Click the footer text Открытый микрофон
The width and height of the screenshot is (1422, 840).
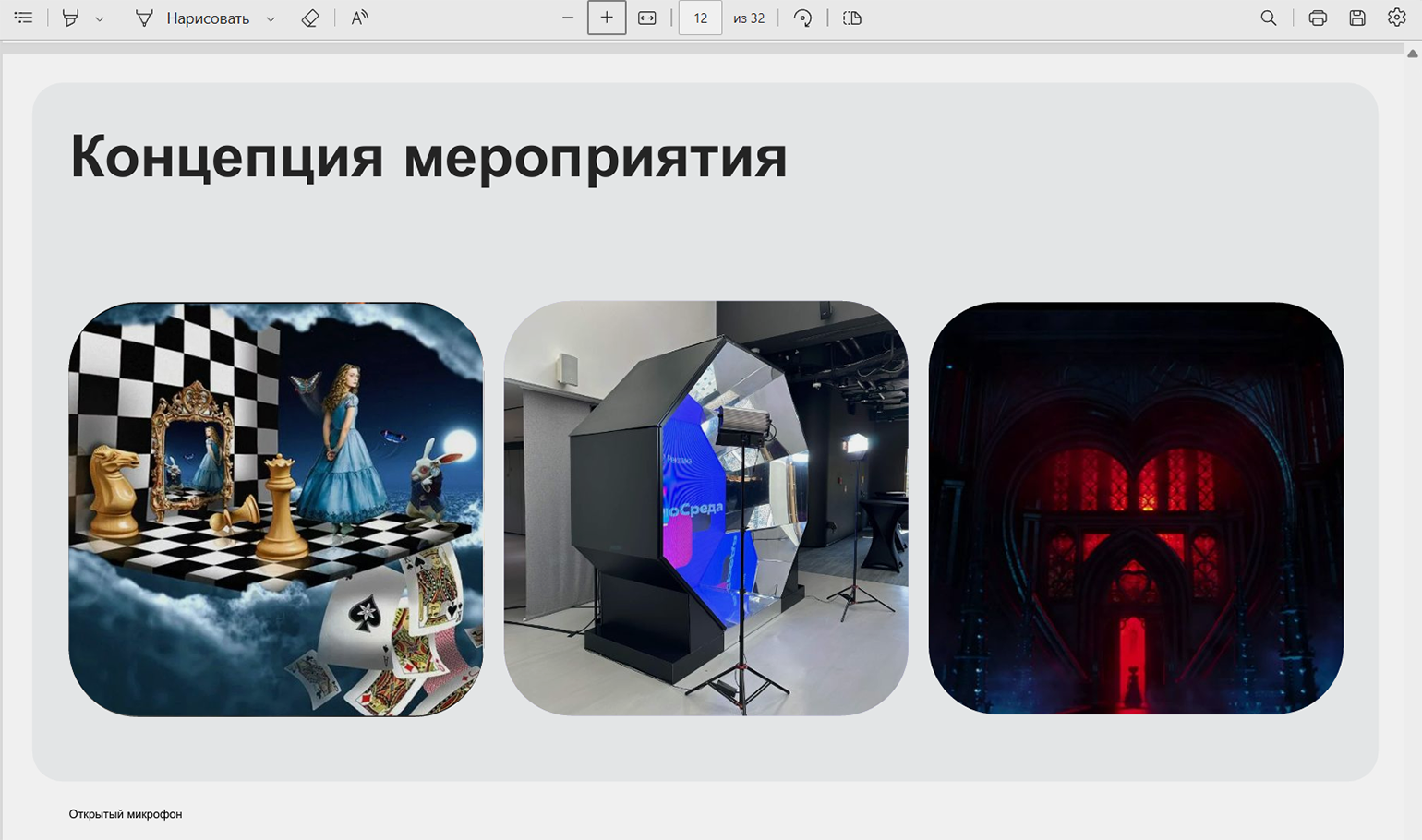pyautogui.click(x=126, y=814)
